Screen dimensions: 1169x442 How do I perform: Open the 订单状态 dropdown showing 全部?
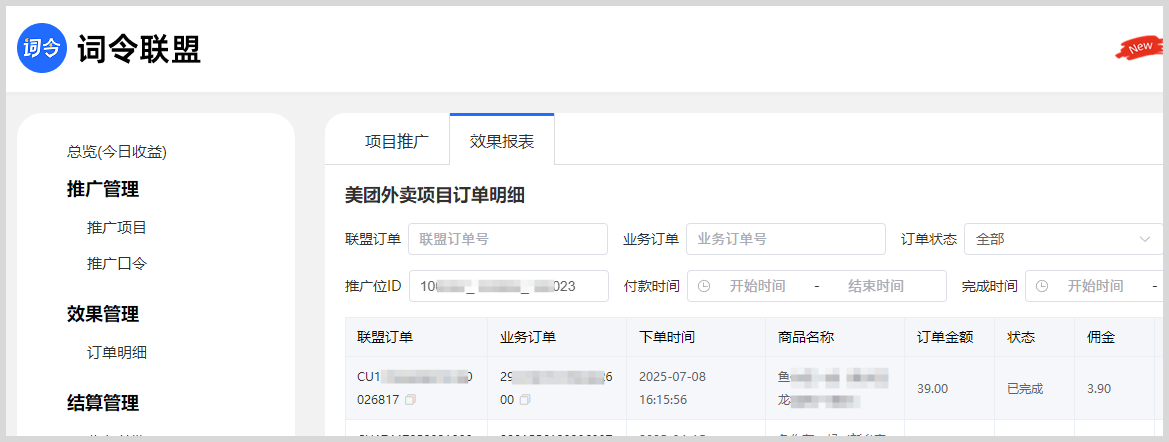(x=1063, y=239)
